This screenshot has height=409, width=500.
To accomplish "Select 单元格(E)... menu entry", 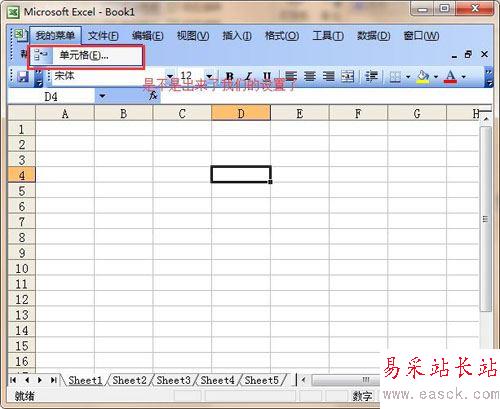I will 86,55.
